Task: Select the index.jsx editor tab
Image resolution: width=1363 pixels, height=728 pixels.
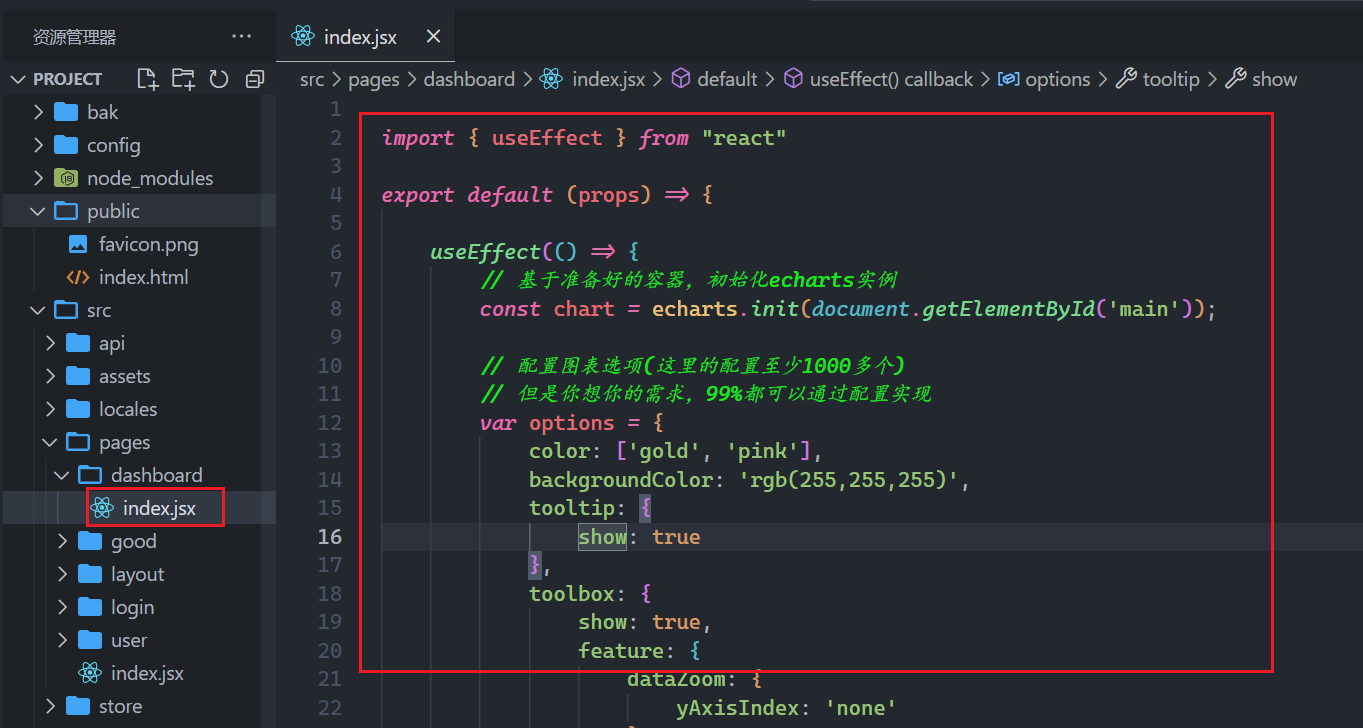Action: point(365,37)
